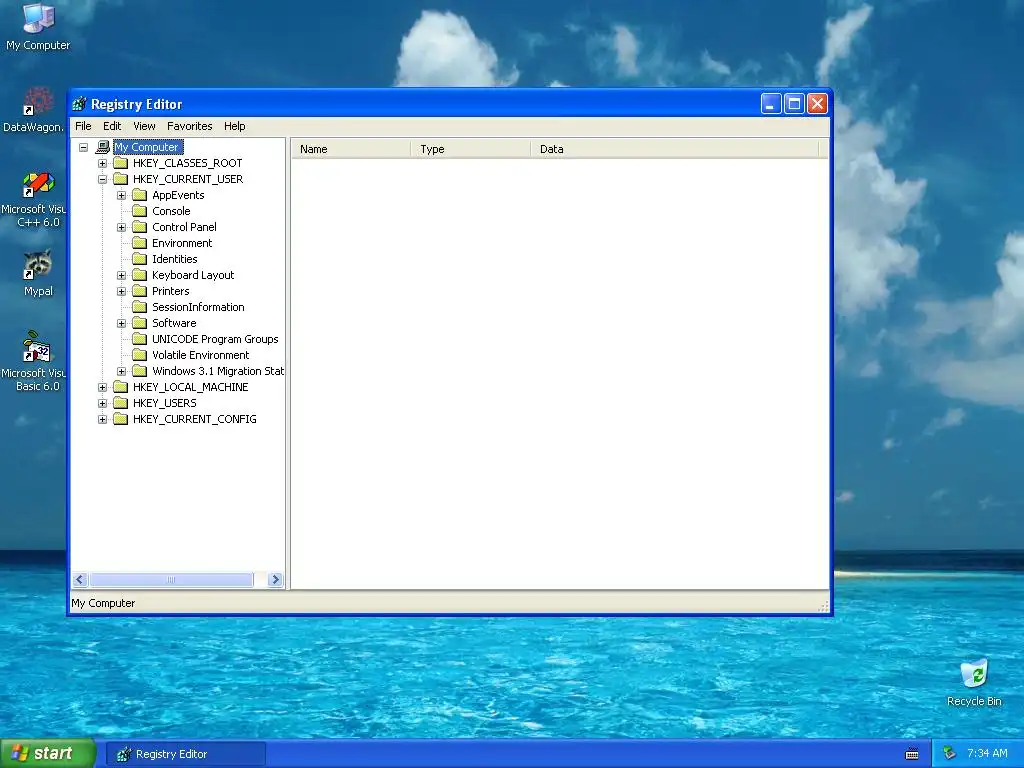Viewport: 1024px width, 768px height.
Task: Click the Console folder icon
Action: coord(140,211)
